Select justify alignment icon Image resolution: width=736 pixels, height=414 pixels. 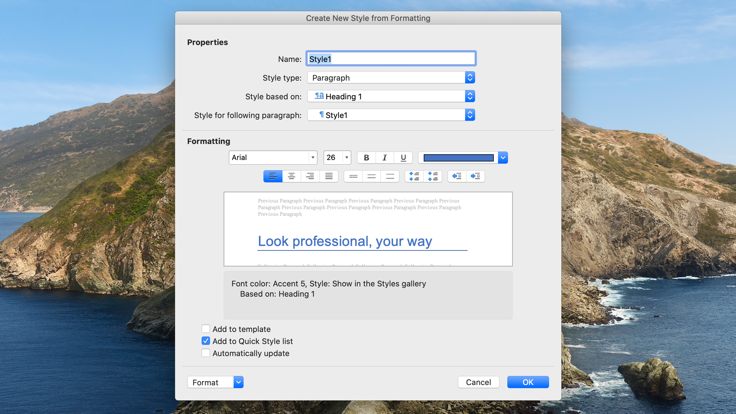tap(329, 176)
